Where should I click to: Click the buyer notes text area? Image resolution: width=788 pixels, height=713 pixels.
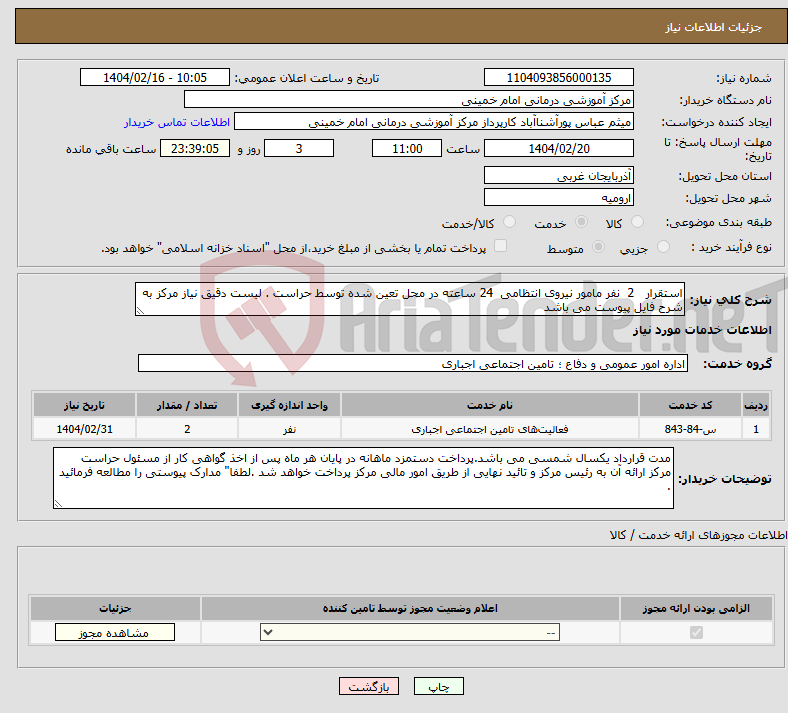pos(363,478)
